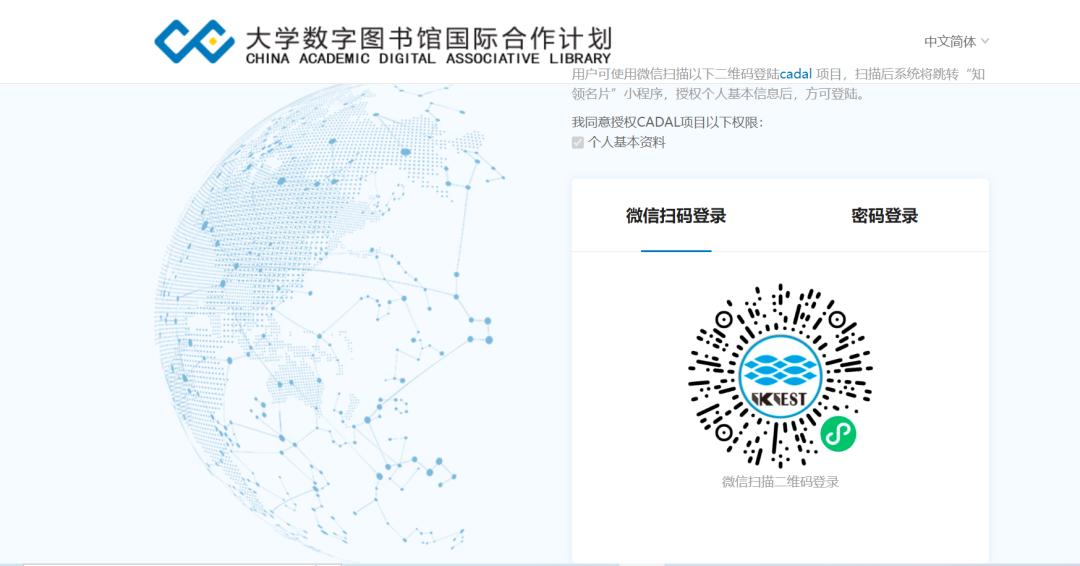The image size is (1080, 566).
Task: Click the 大学数字图书馆国际合作计划 title text
Action: 428,38
